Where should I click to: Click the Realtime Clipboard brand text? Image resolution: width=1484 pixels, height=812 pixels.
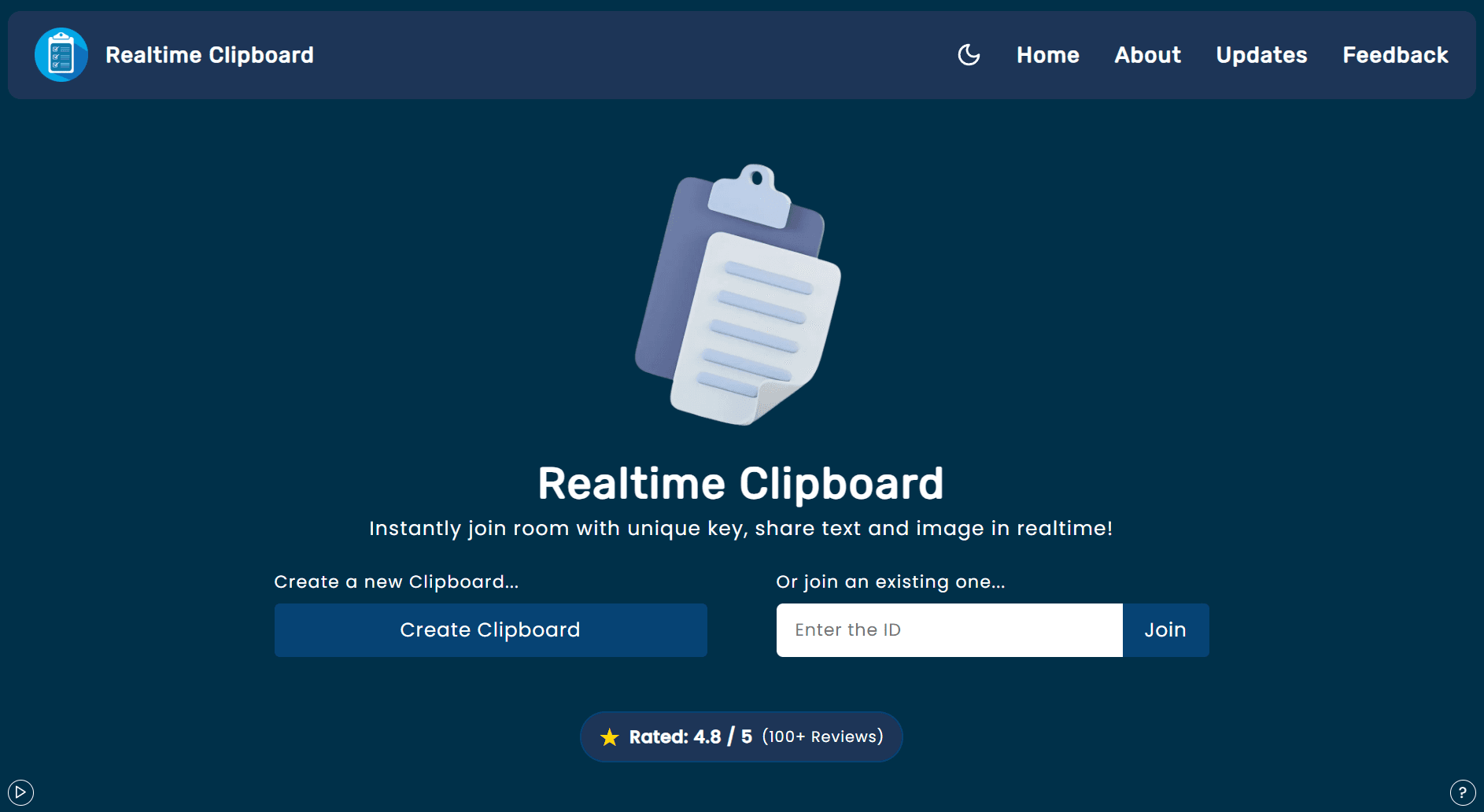pos(209,54)
